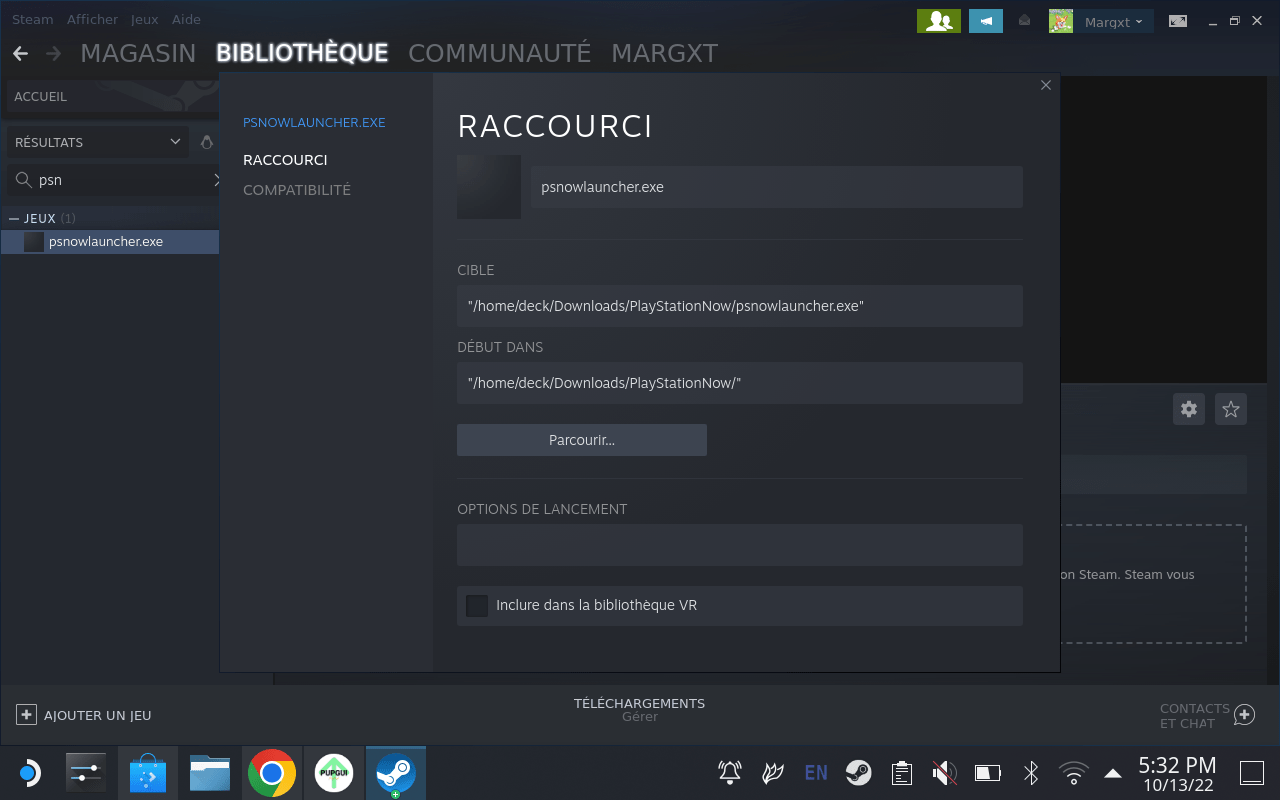1280x800 pixels.
Task: Click the Steam system tray icon
Action: [858, 773]
